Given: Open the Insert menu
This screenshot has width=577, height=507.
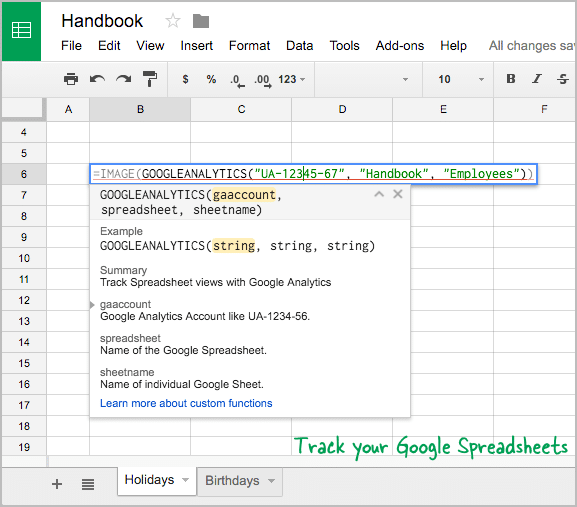Looking at the screenshot, I should coord(197,46).
